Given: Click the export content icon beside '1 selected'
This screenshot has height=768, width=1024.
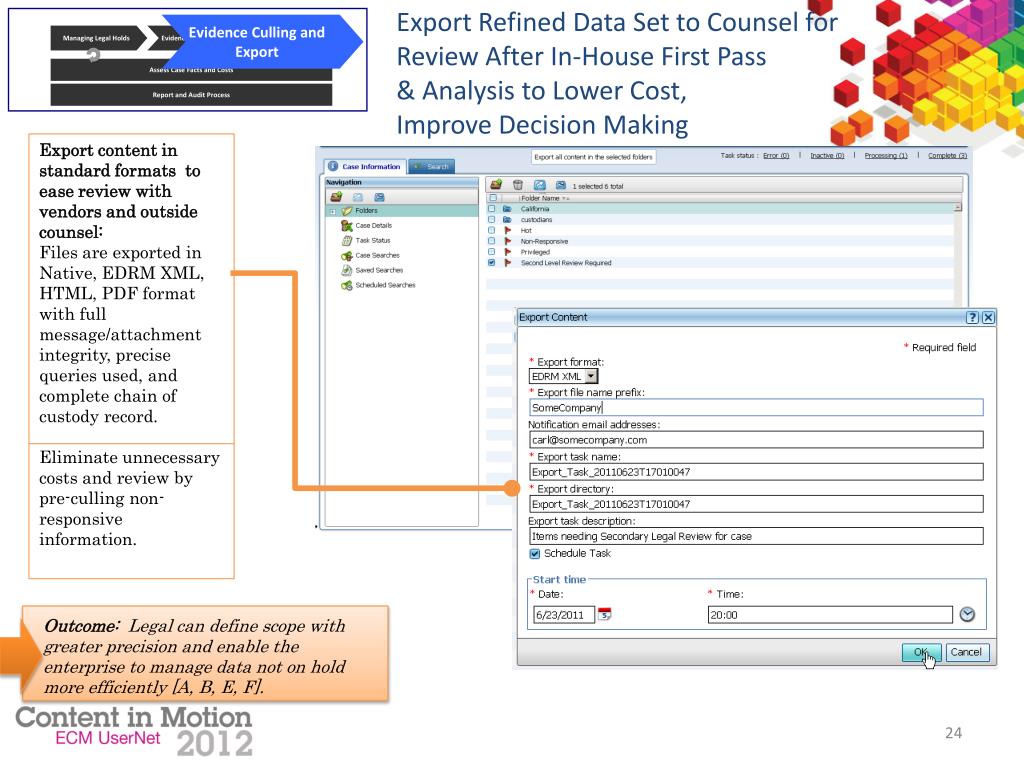Looking at the screenshot, I should tap(560, 185).
